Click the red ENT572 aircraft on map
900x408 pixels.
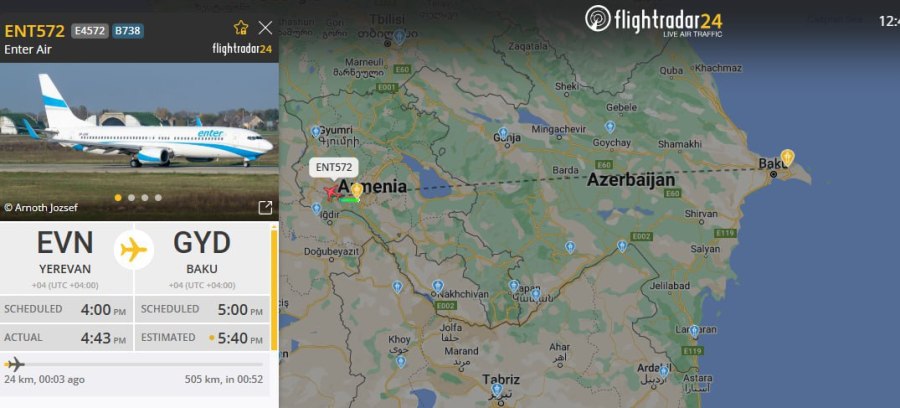point(331,192)
